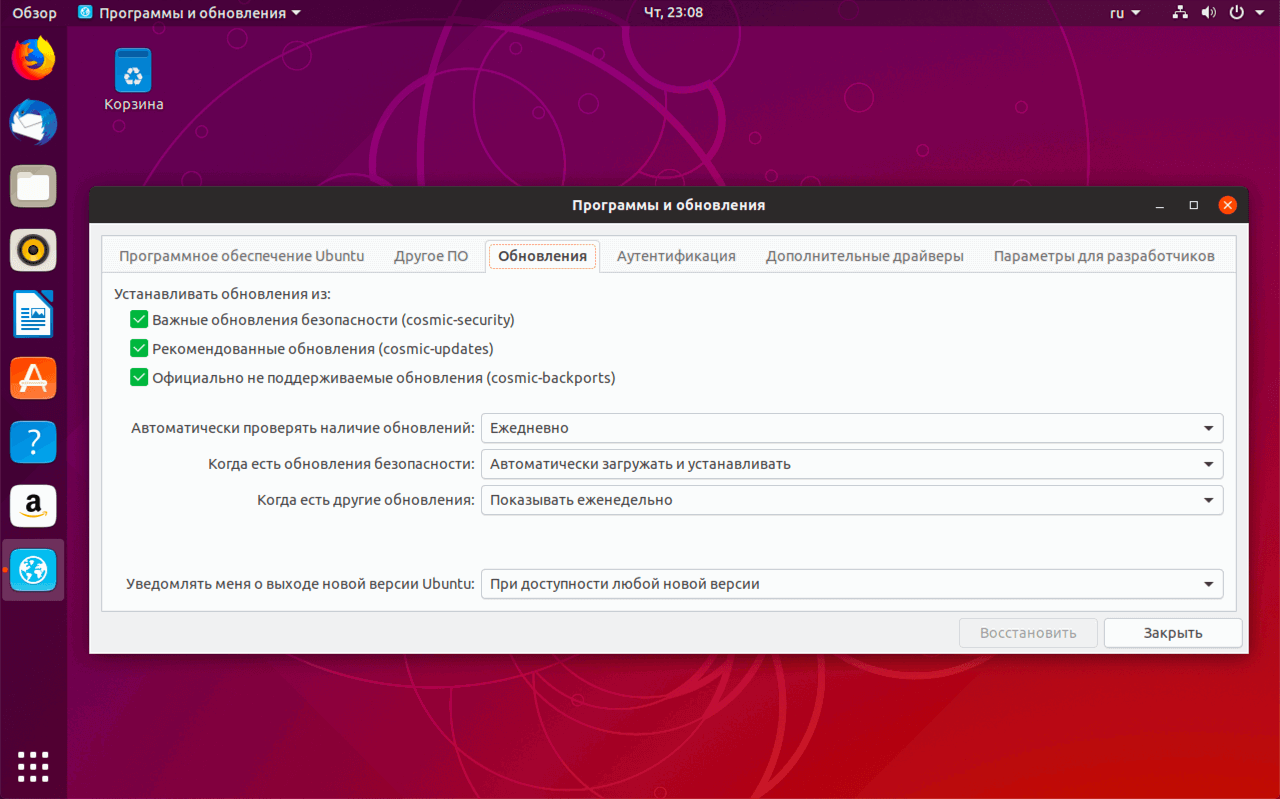Show applications grid in the dock

point(33,766)
